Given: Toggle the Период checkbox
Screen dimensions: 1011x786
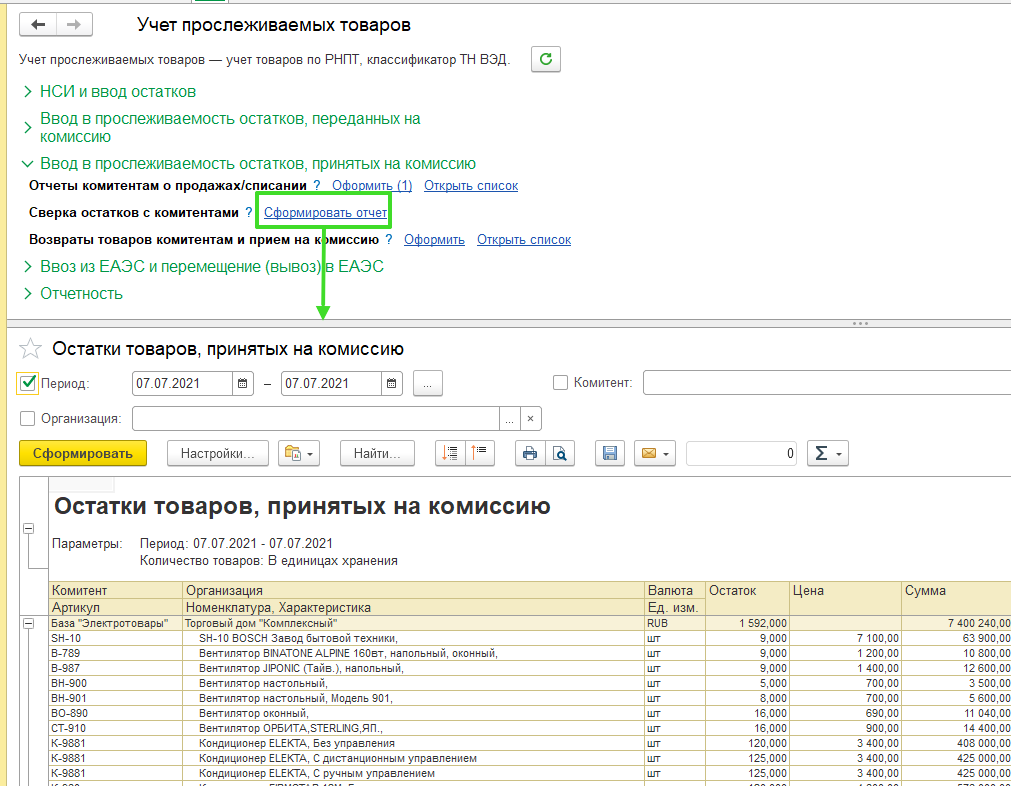Looking at the screenshot, I should pos(27,384).
